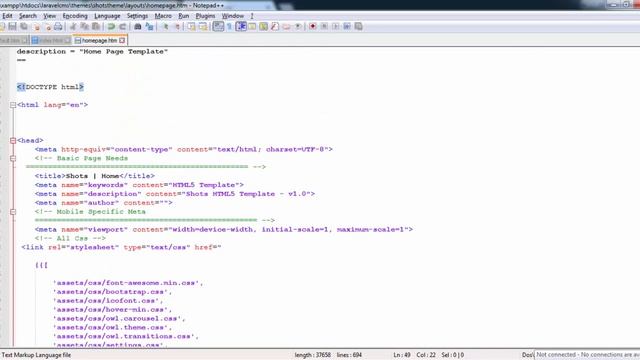Image resolution: width=640 pixels, height=360 pixels.
Task: Open the Window menu
Action: [x=233, y=16]
